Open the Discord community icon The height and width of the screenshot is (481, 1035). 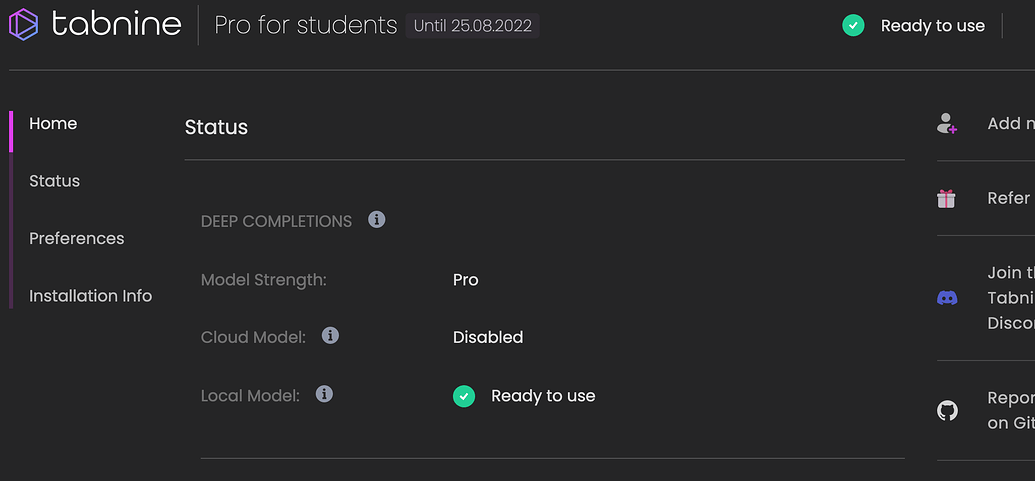(947, 298)
